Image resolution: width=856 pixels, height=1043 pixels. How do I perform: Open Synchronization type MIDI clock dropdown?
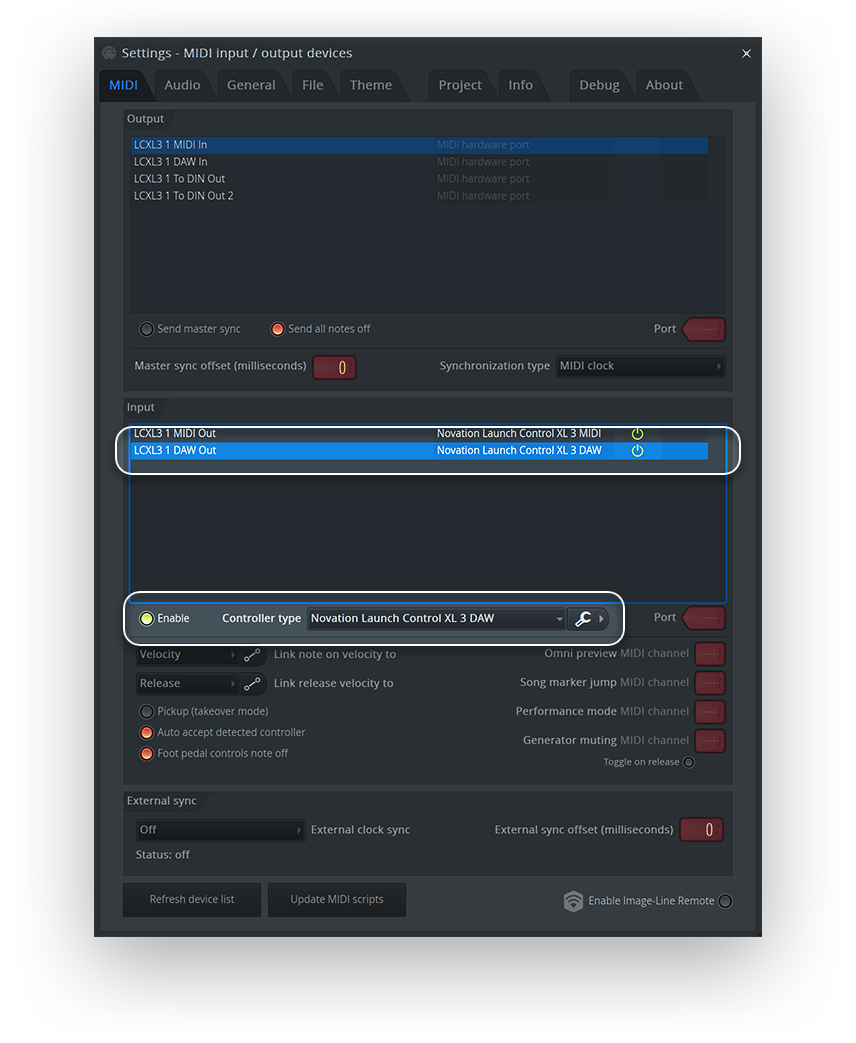pos(641,367)
